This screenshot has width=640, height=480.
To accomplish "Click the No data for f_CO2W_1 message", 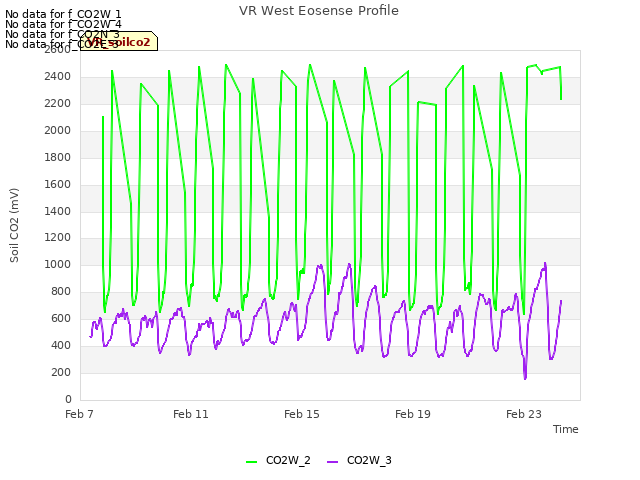I will point(63,14).
